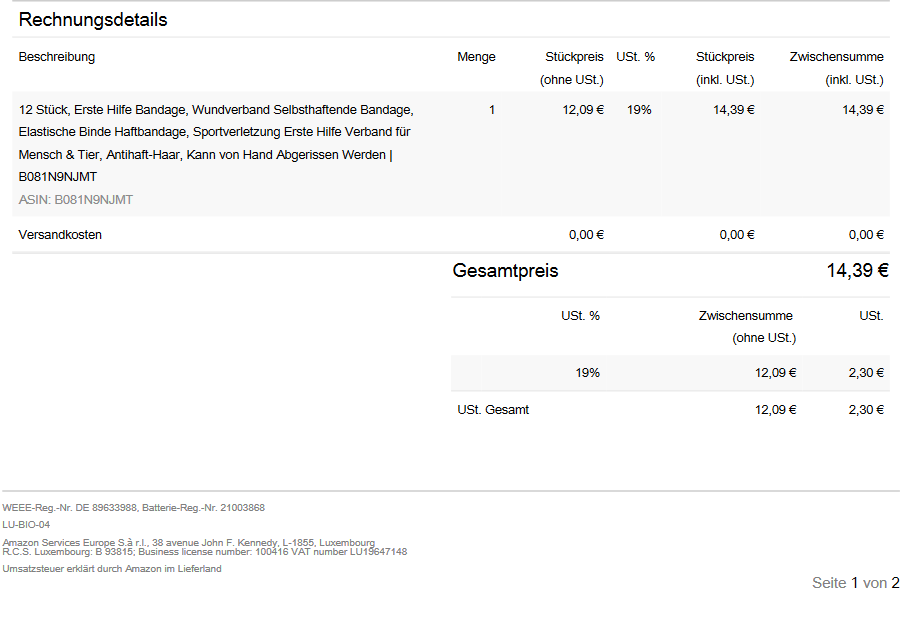914x618 pixels.
Task: Click the Beschreibung column header
Action: 57,57
